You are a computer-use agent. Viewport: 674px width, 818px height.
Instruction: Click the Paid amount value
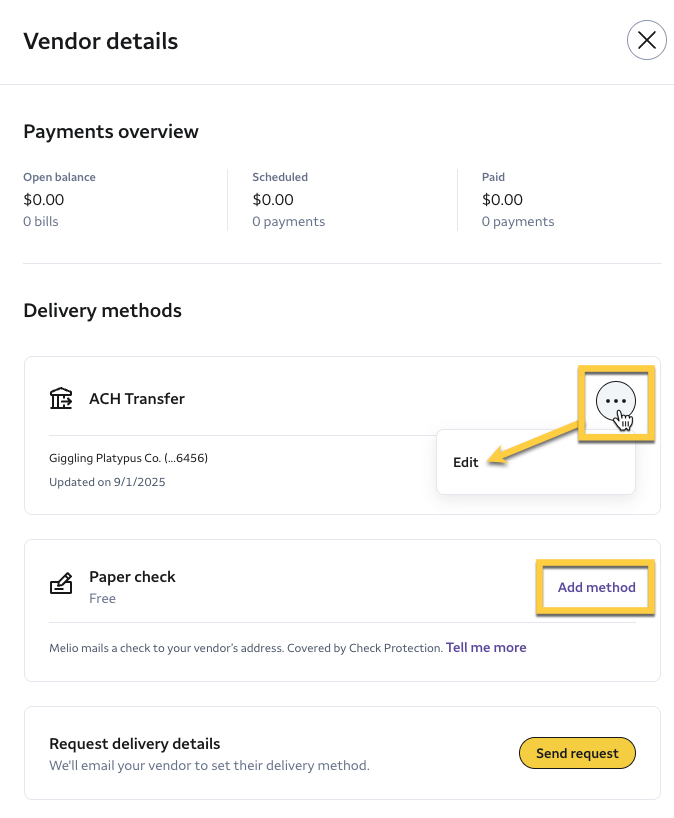(502, 200)
